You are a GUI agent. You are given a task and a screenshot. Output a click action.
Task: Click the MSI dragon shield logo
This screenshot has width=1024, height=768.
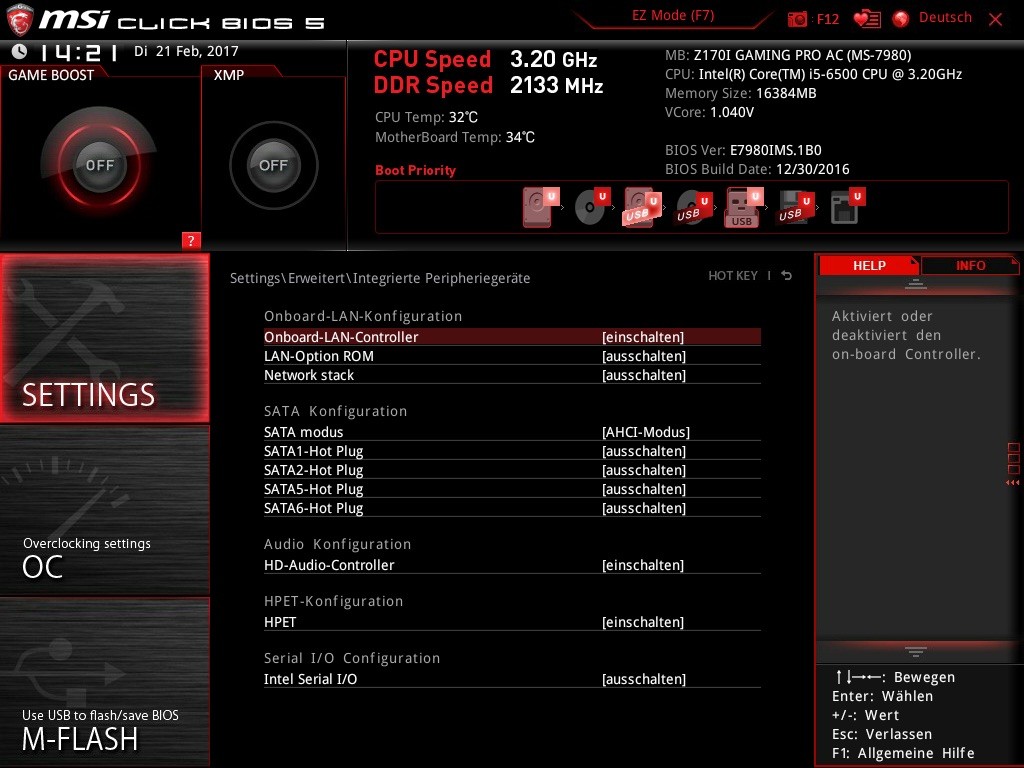tap(19, 19)
